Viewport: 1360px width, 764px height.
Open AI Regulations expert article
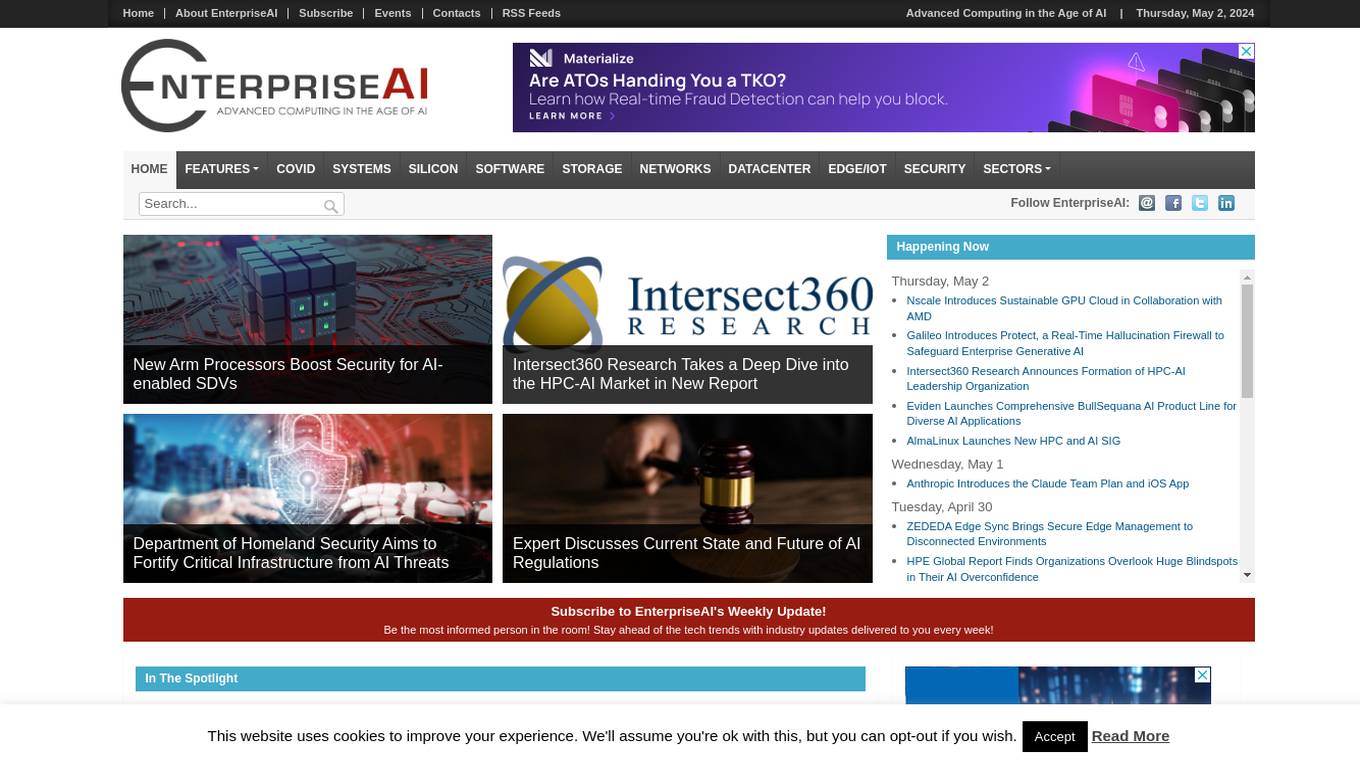click(687, 498)
